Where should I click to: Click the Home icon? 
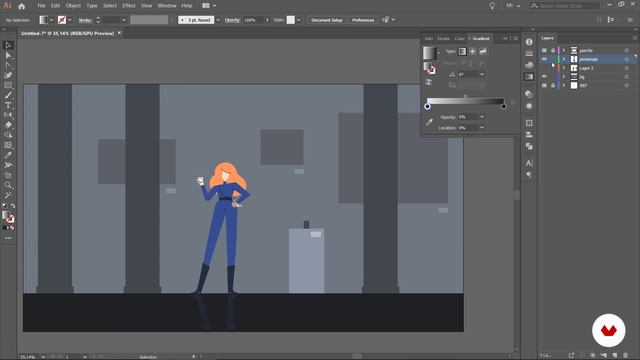22,6
